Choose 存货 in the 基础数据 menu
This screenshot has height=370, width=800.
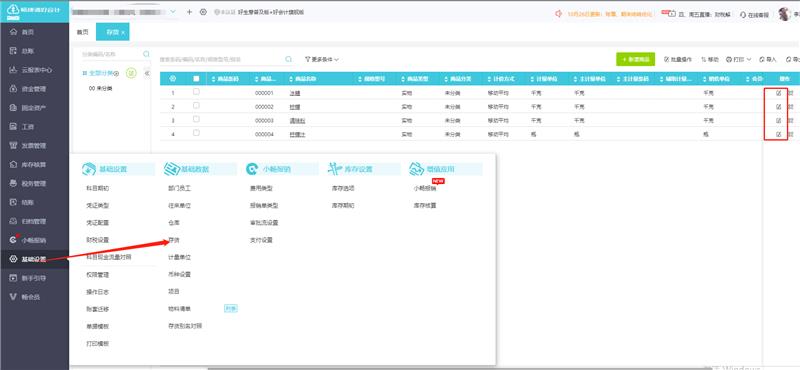coord(174,240)
